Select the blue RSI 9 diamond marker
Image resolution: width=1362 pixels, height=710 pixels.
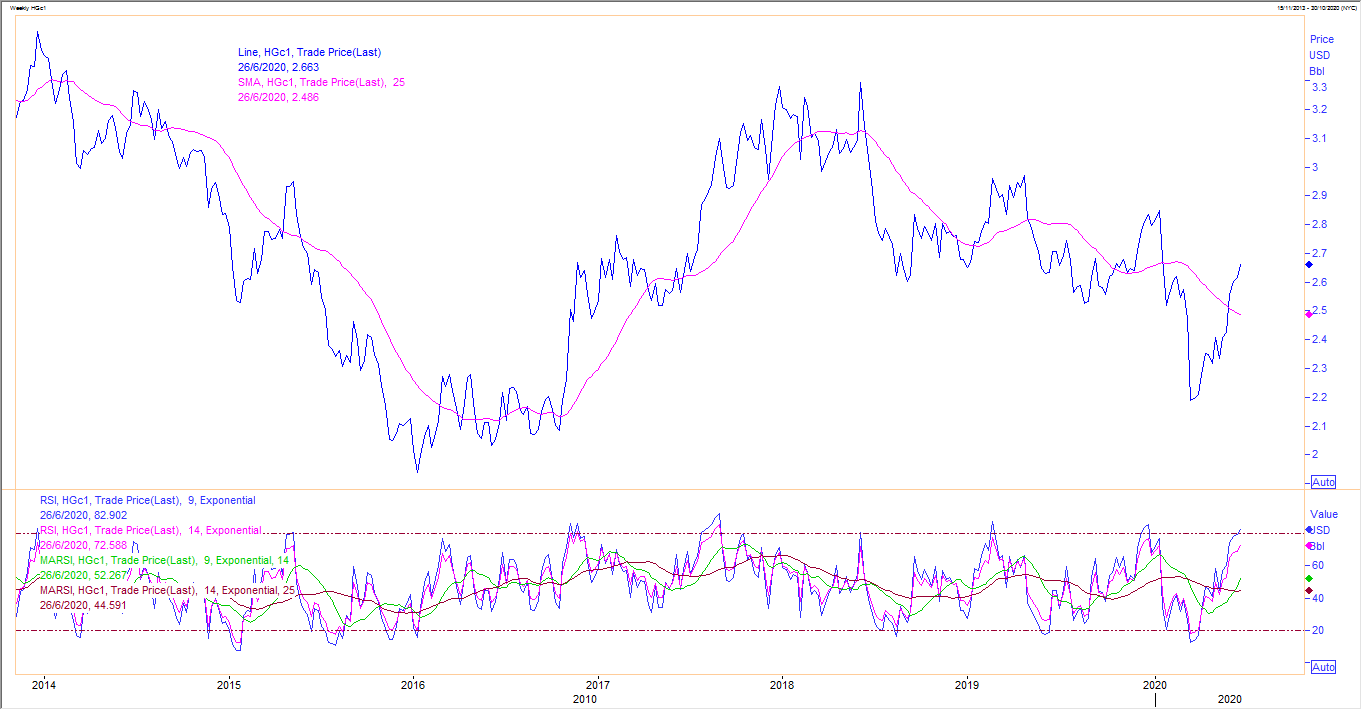click(1310, 529)
